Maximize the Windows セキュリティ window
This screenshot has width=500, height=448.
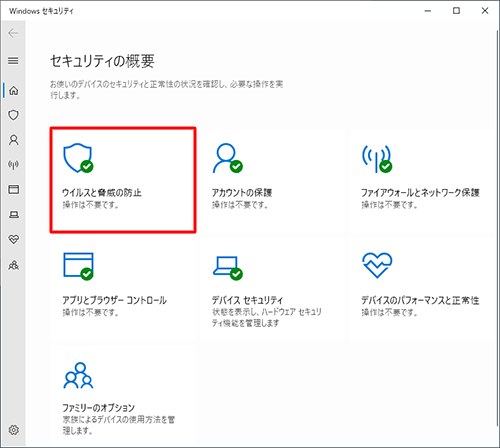[456, 11]
